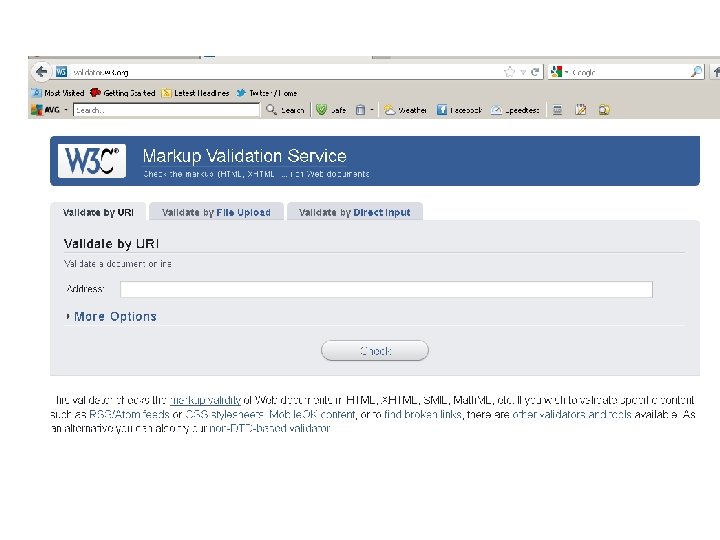The image size is (720, 540).
Task: Open the find broken links link
Action: click(422, 414)
